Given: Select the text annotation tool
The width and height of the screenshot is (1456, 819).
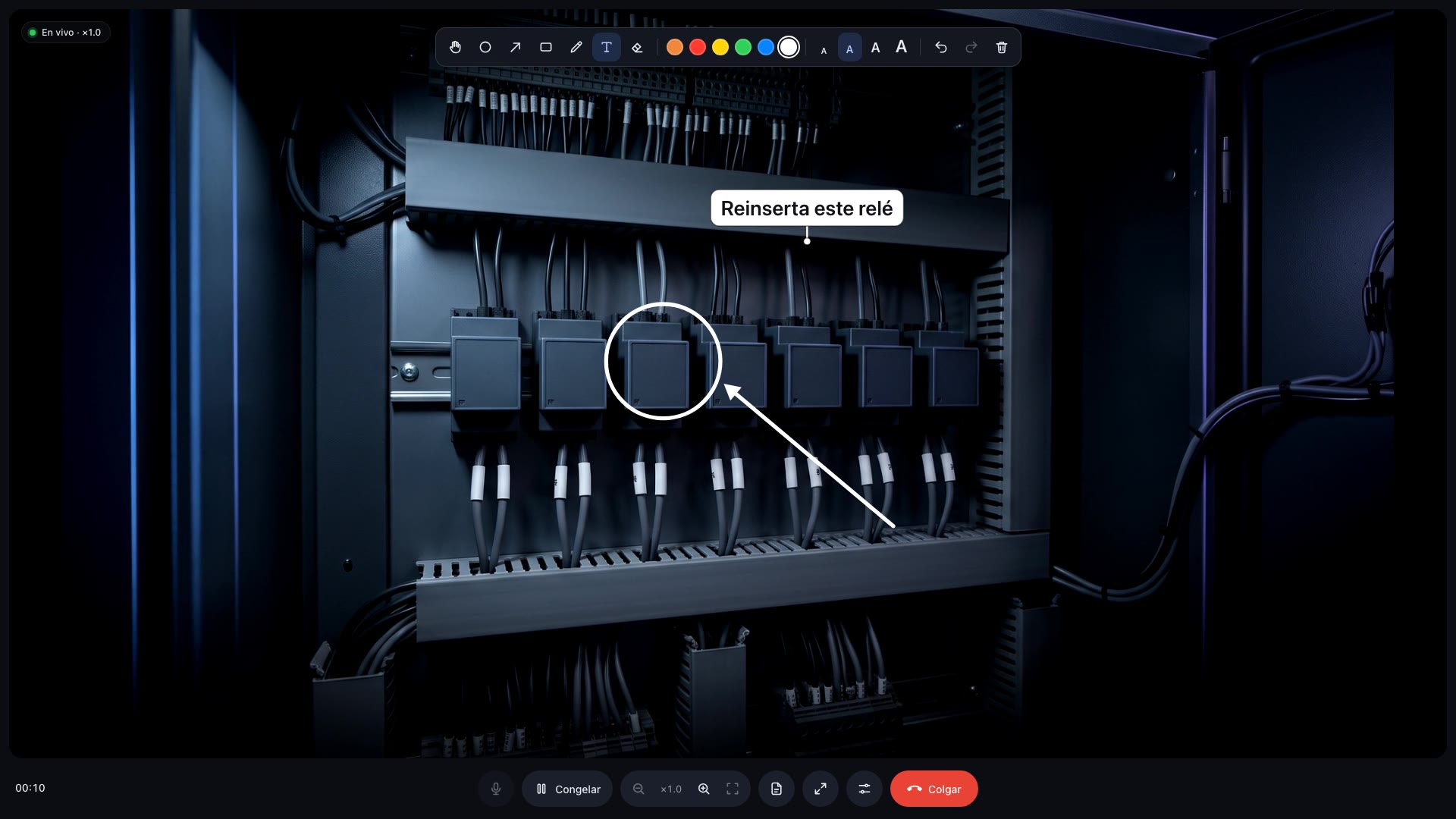Looking at the screenshot, I should [607, 47].
